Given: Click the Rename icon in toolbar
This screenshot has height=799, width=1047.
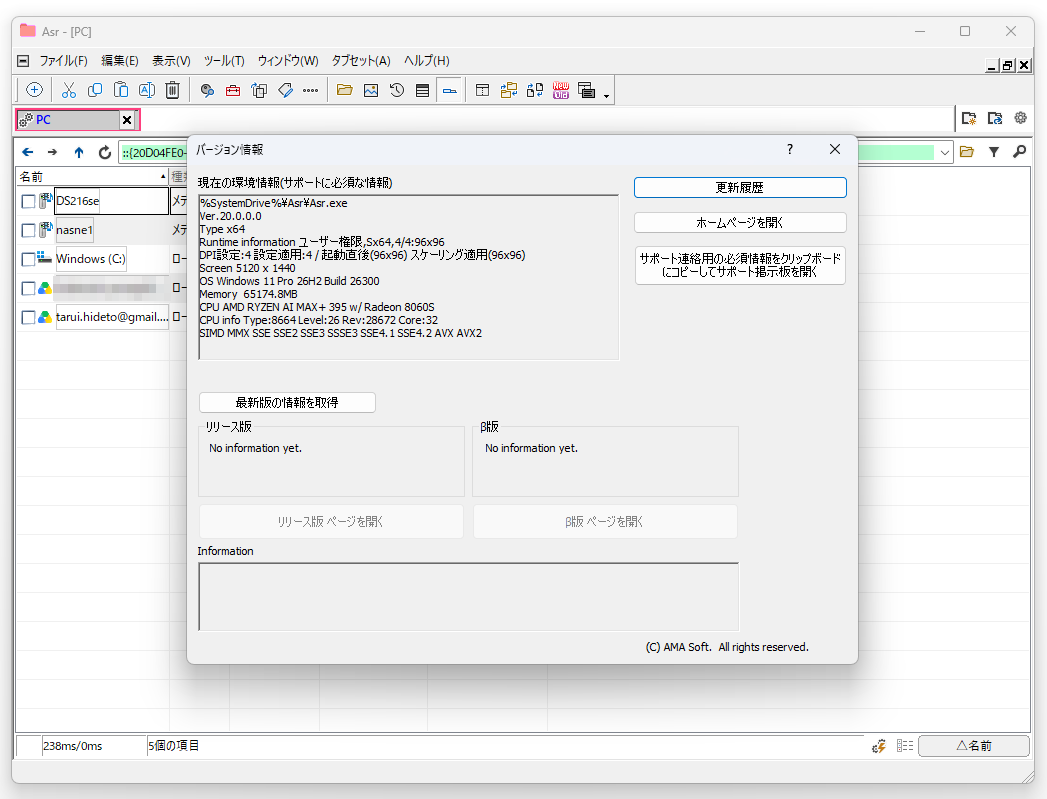Looking at the screenshot, I should (146, 90).
